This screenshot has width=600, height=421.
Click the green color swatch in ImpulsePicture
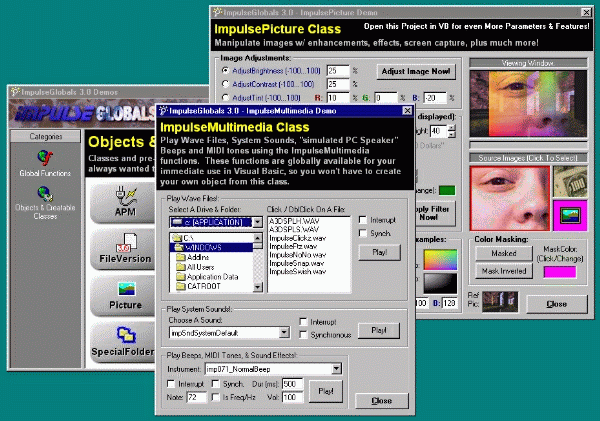point(447,191)
